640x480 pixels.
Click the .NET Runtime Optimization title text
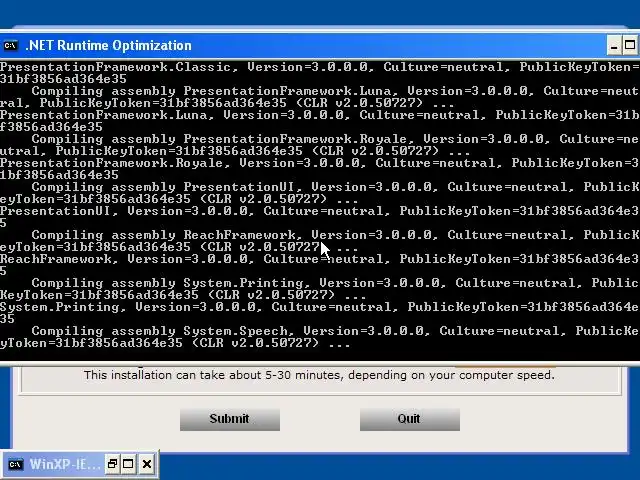coord(109,45)
